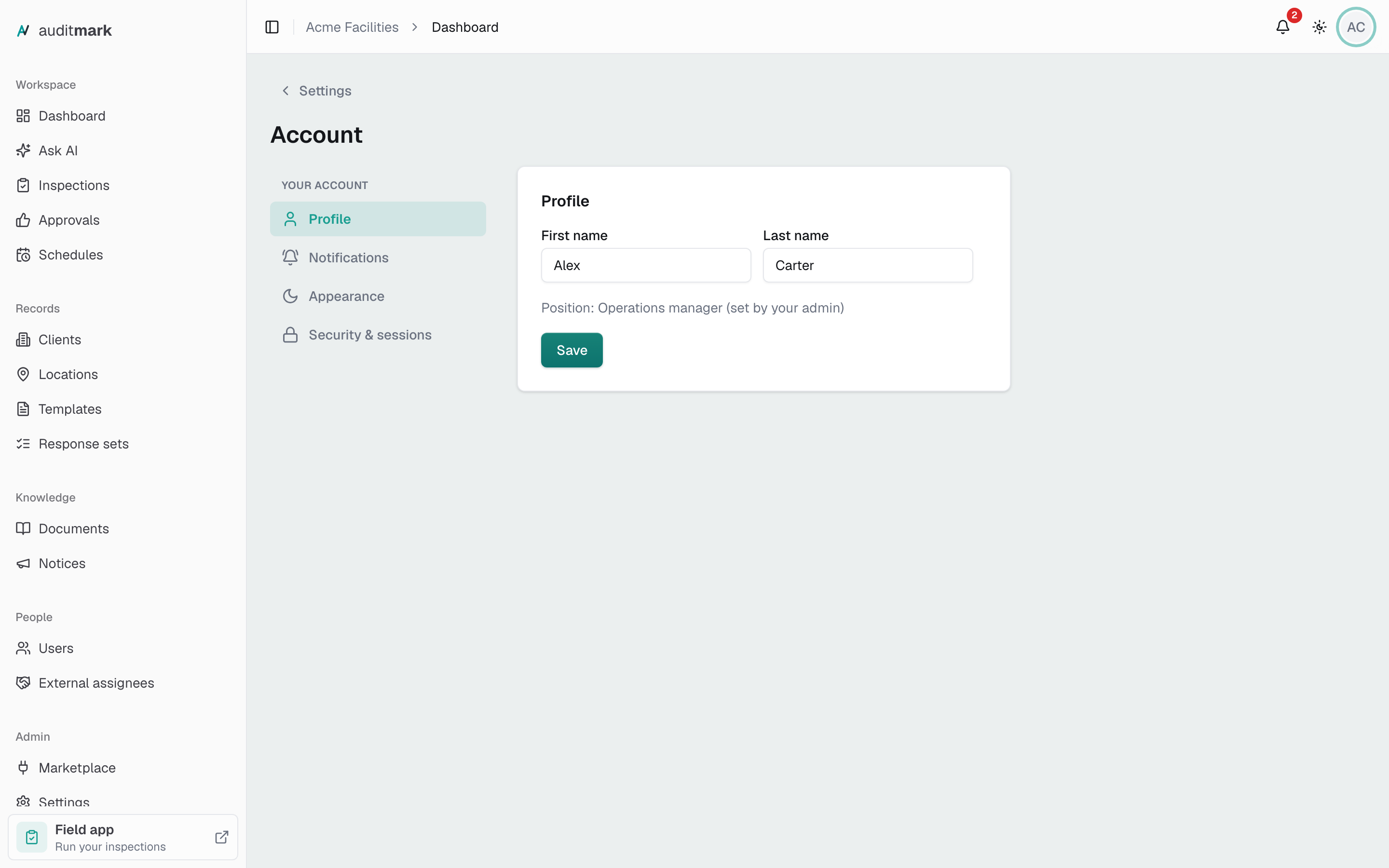
Task: Click the Response sets list icon
Action: click(23, 444)
